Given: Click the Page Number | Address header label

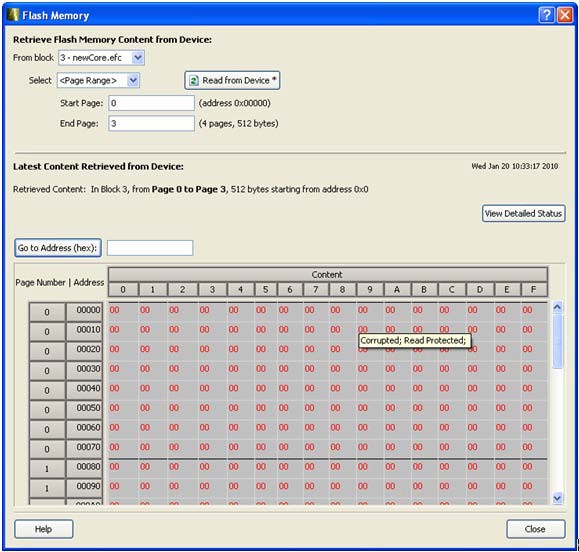Looking at the screenshot, I should (x=60, y=282).
